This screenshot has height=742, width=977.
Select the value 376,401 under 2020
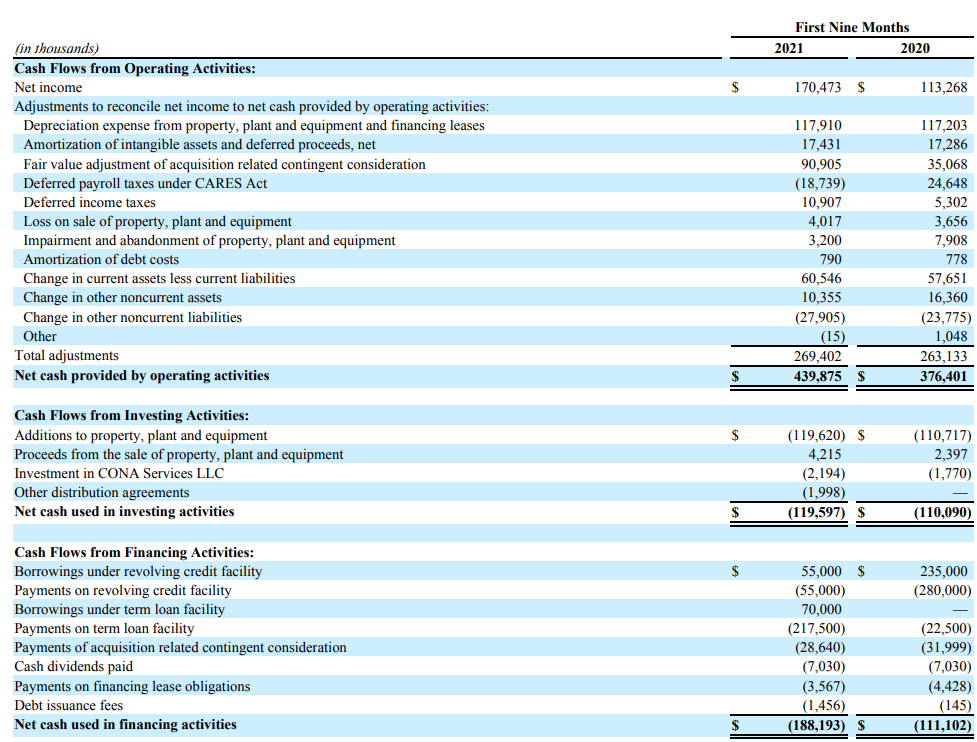point(943,376)
